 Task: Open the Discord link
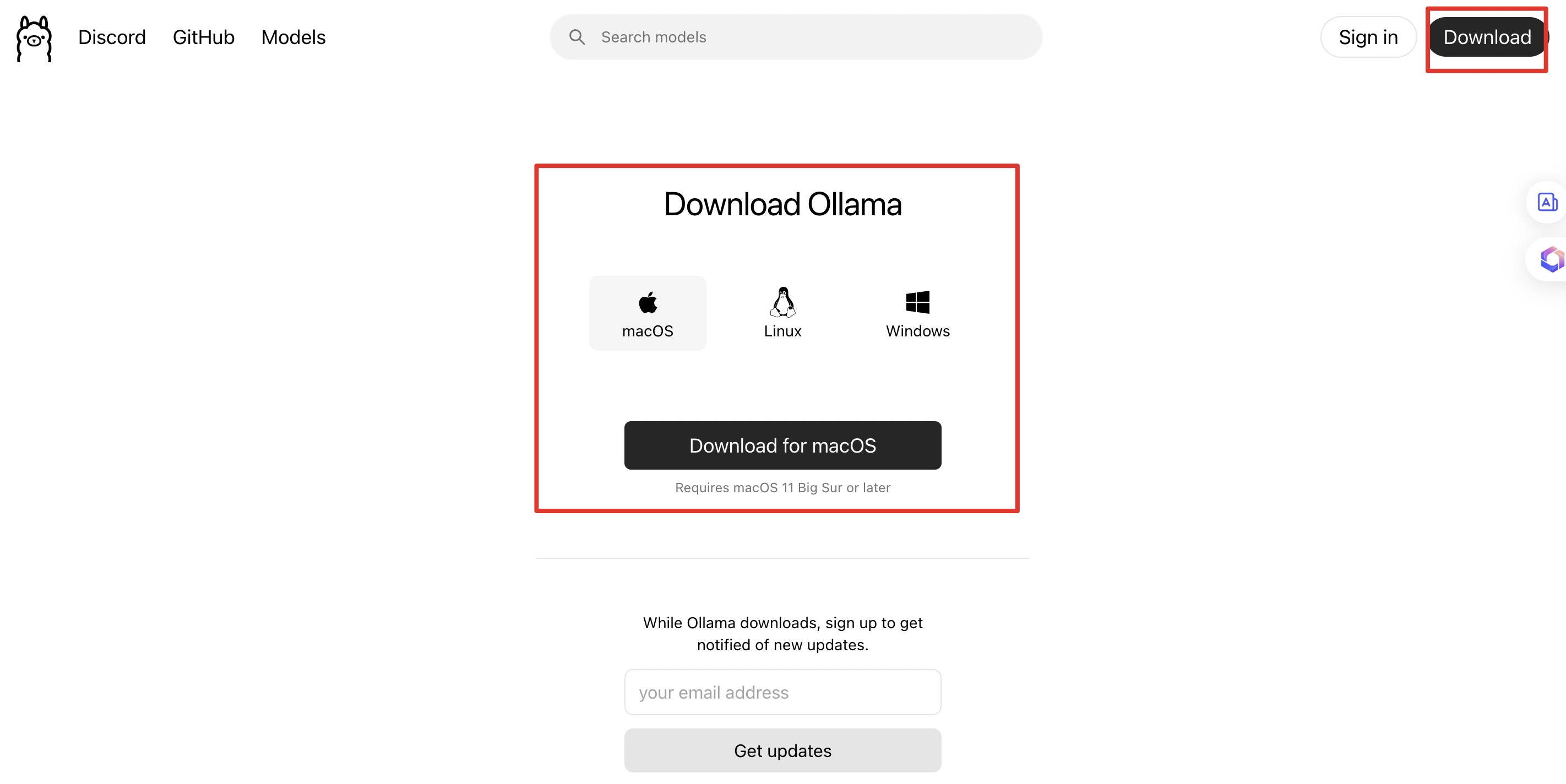click(112, 37)
